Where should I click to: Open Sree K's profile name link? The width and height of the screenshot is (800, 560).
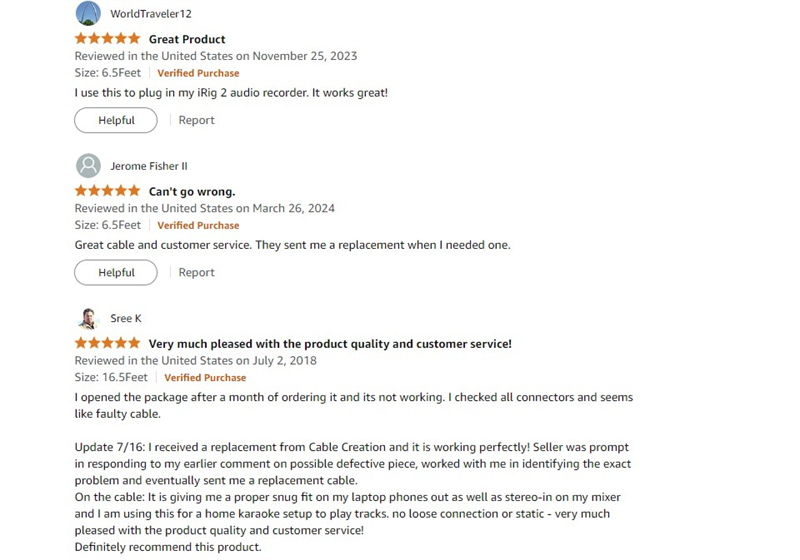click(126, 318)
